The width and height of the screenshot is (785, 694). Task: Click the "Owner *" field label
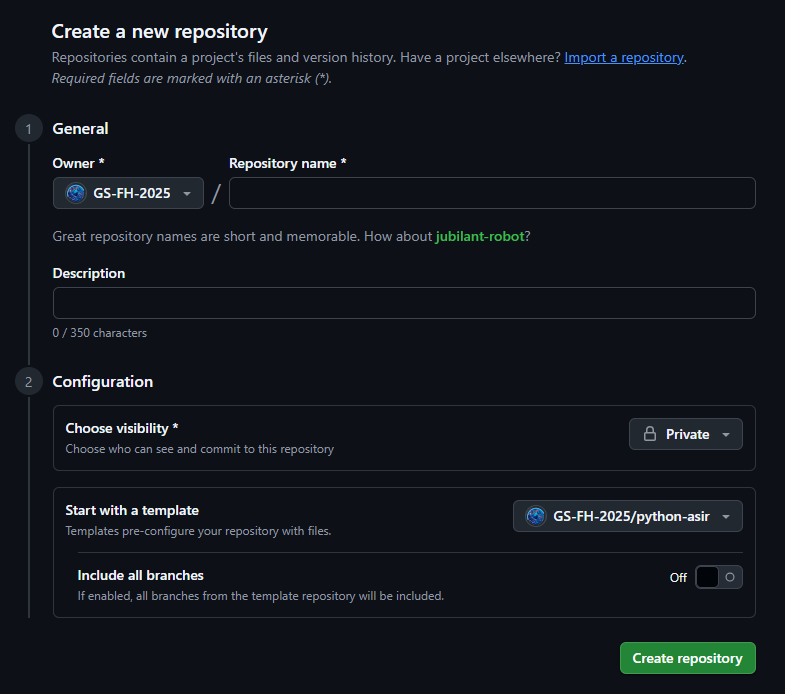click(79, 163)
